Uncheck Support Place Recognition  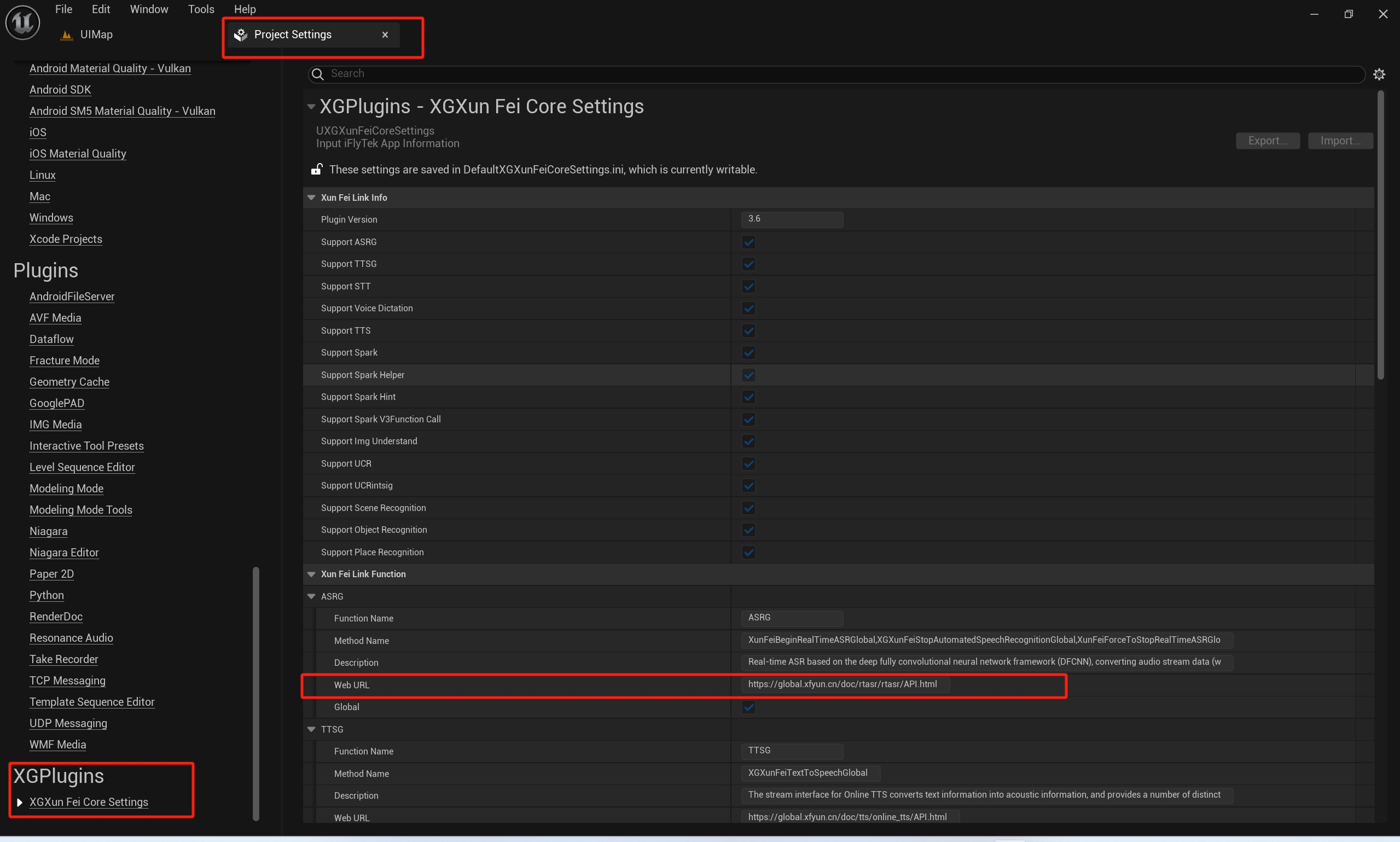tap(748, 552)
